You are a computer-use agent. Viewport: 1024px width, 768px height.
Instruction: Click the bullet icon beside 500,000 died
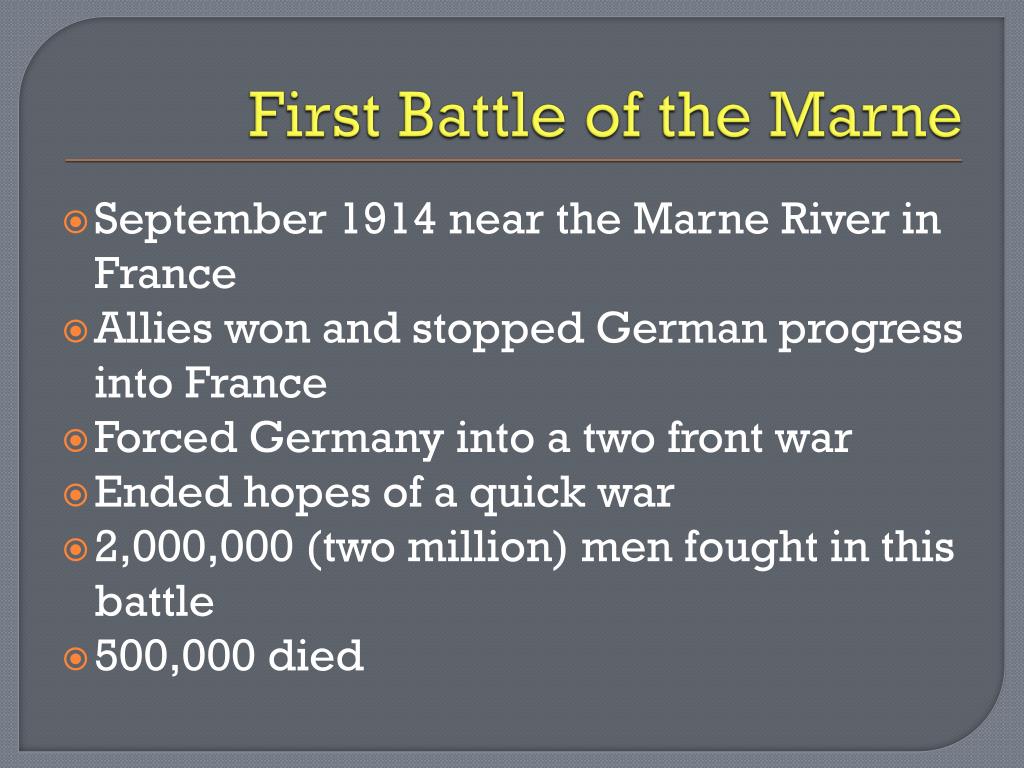tap(76, 658)
